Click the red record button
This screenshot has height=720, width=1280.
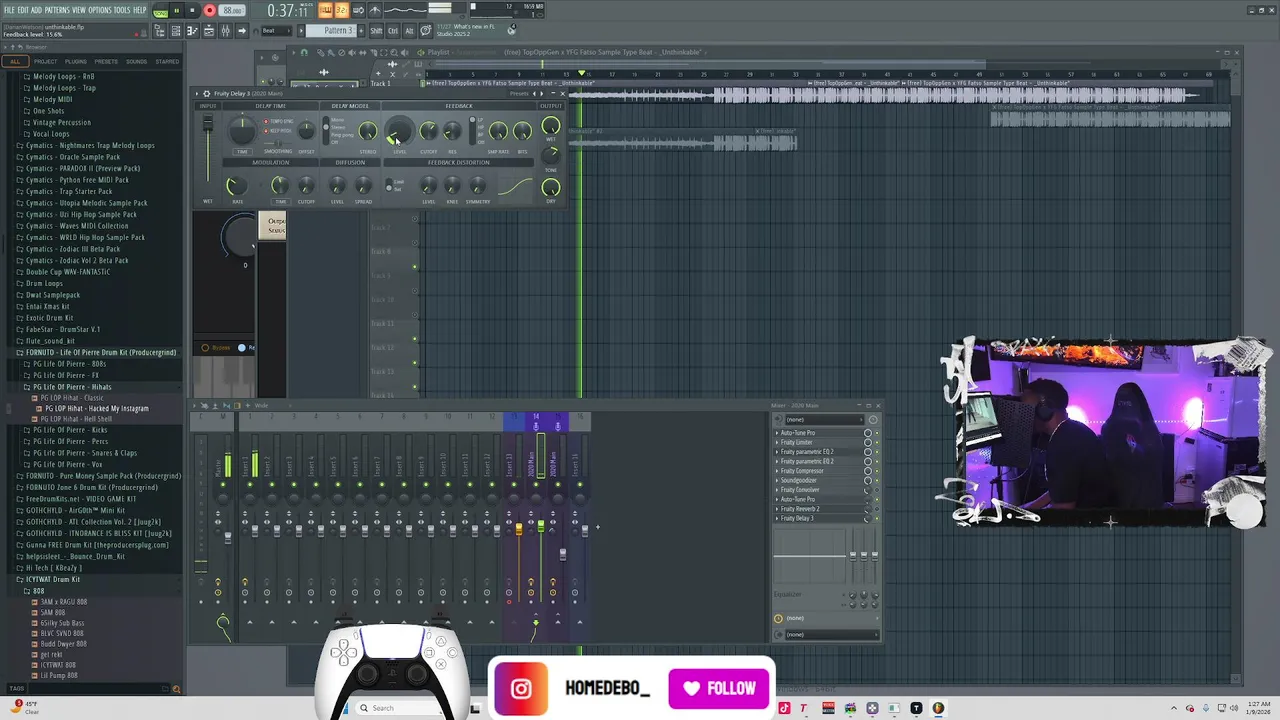(x=209, y=11)
